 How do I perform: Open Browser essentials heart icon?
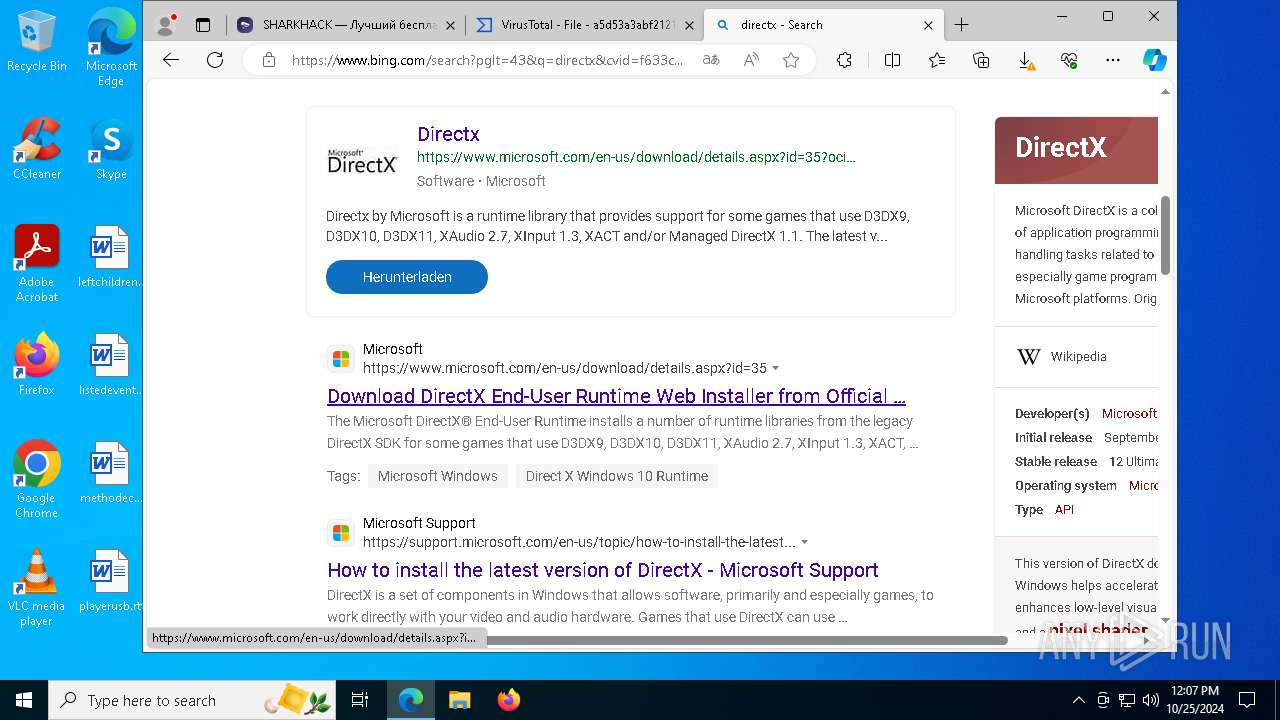(1069, 60)
